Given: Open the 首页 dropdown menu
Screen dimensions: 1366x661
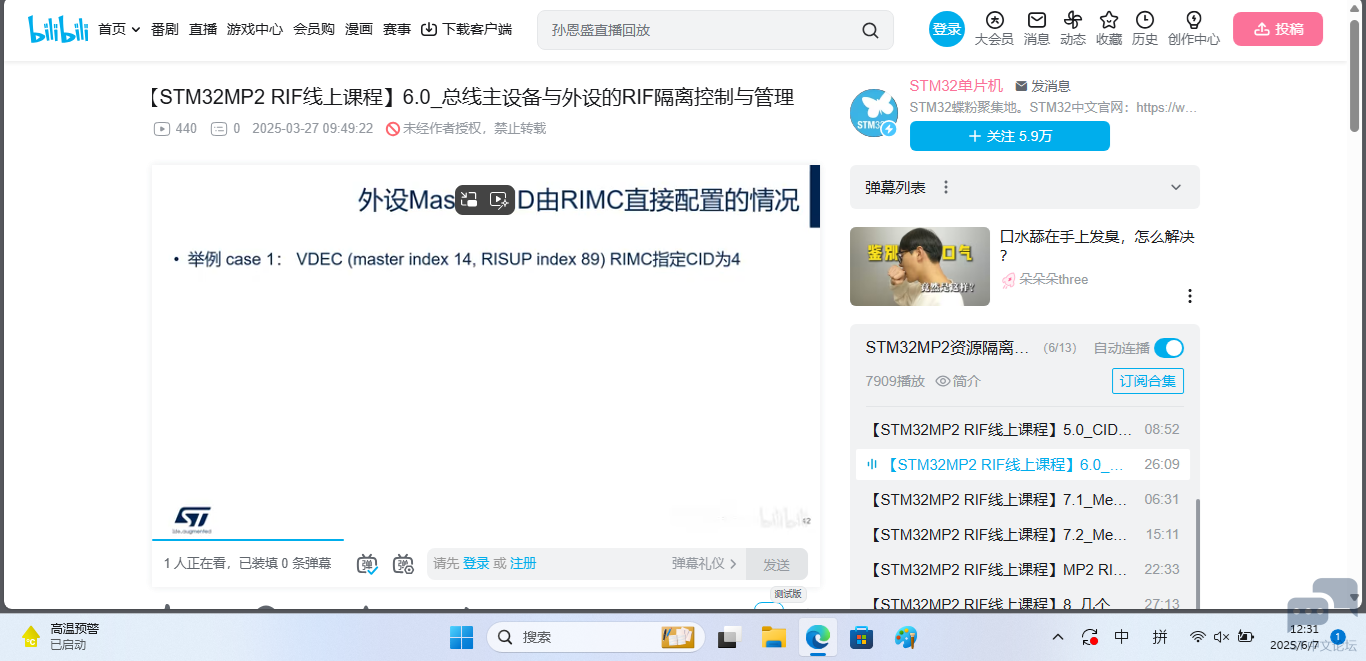Looking at the screenshot, I should click(119, 29).
